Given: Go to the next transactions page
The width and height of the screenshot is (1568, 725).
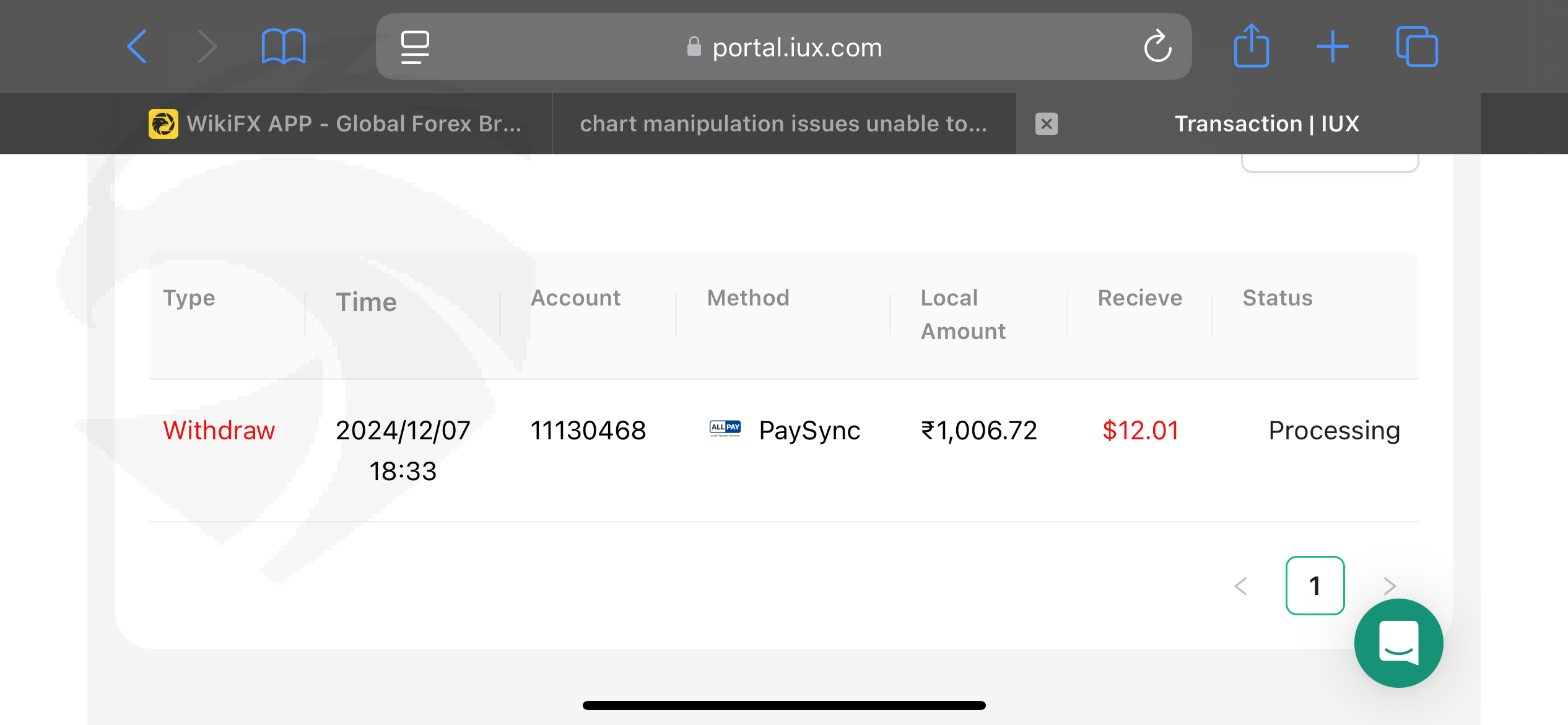Looking at the screenshot, I should (1390, 586).
